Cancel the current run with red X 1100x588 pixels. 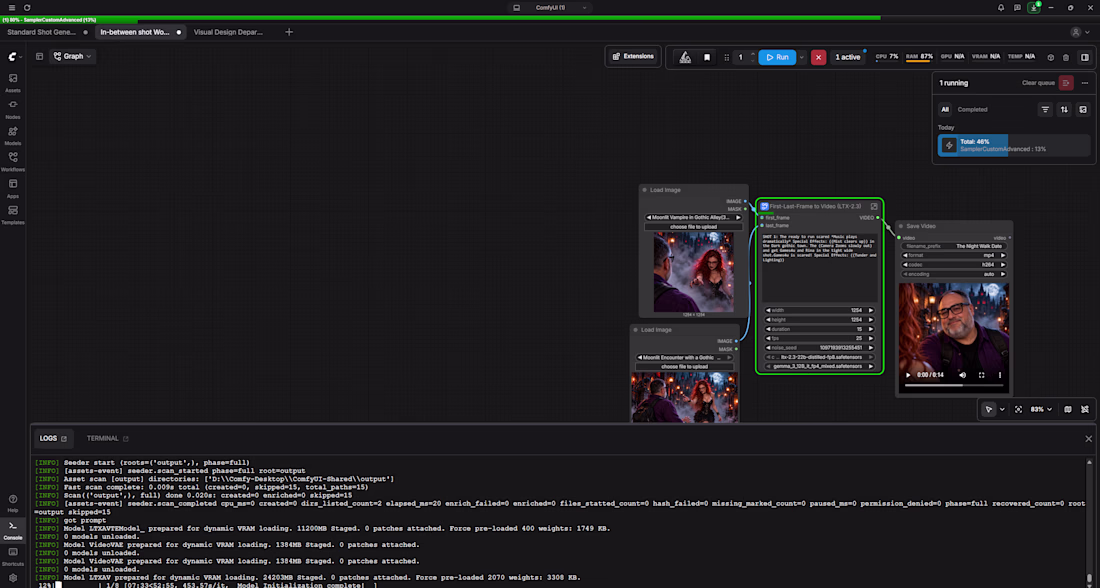pos(818,58)
